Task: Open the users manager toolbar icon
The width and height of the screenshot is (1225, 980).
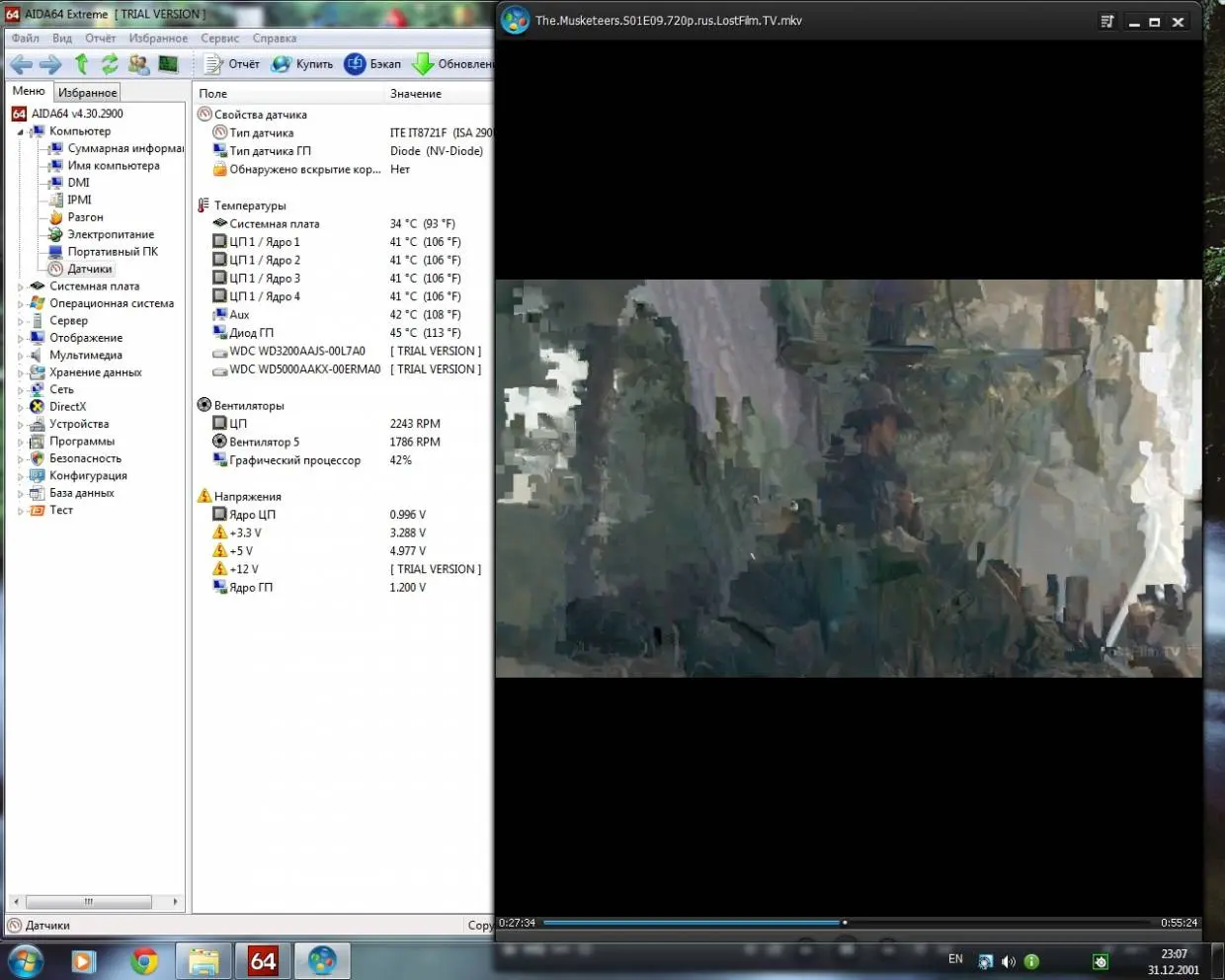Action: tap(138, 64)
